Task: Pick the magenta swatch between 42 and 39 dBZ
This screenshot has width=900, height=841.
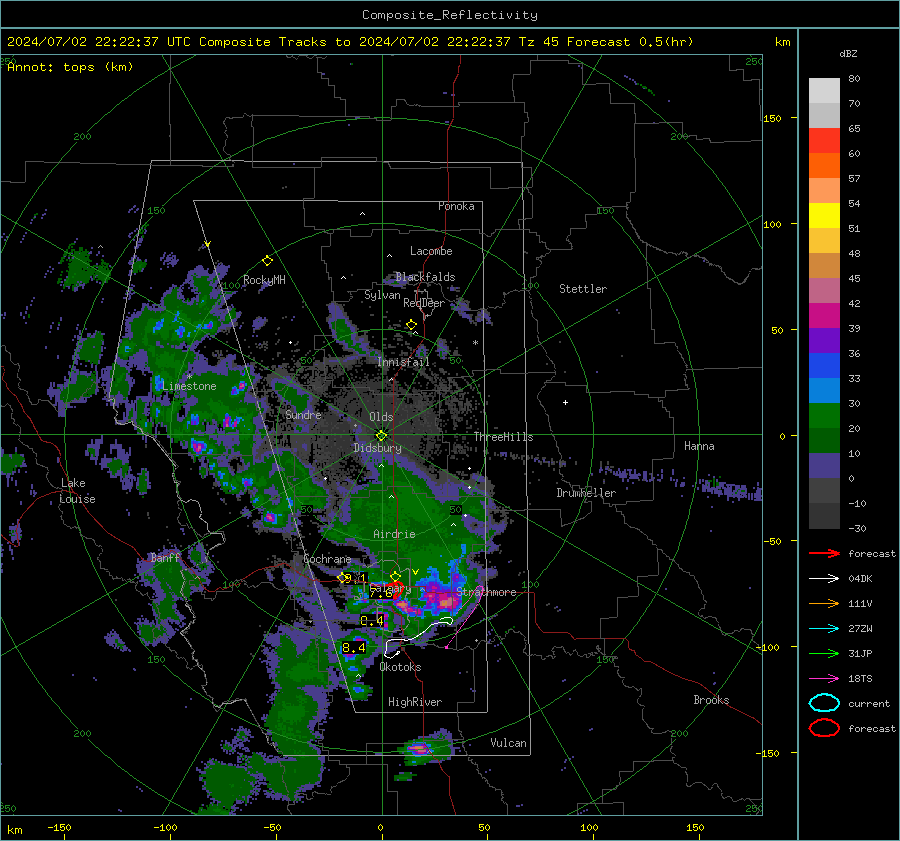Action: [x=824, y=316]
